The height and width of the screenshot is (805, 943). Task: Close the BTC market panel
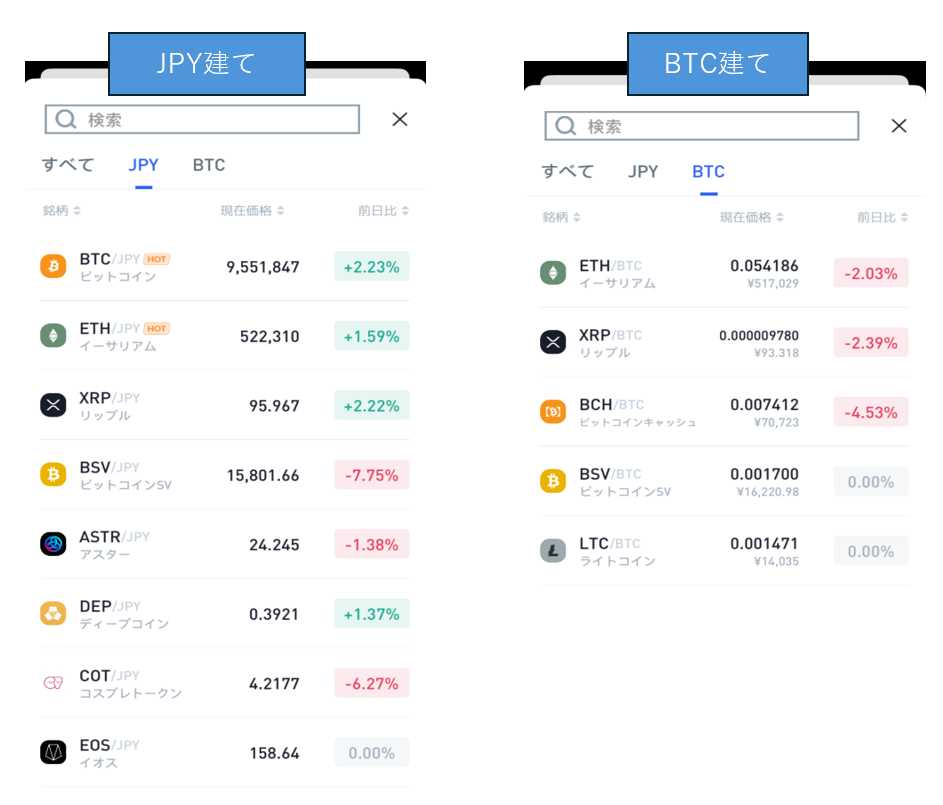pos(899,126)
